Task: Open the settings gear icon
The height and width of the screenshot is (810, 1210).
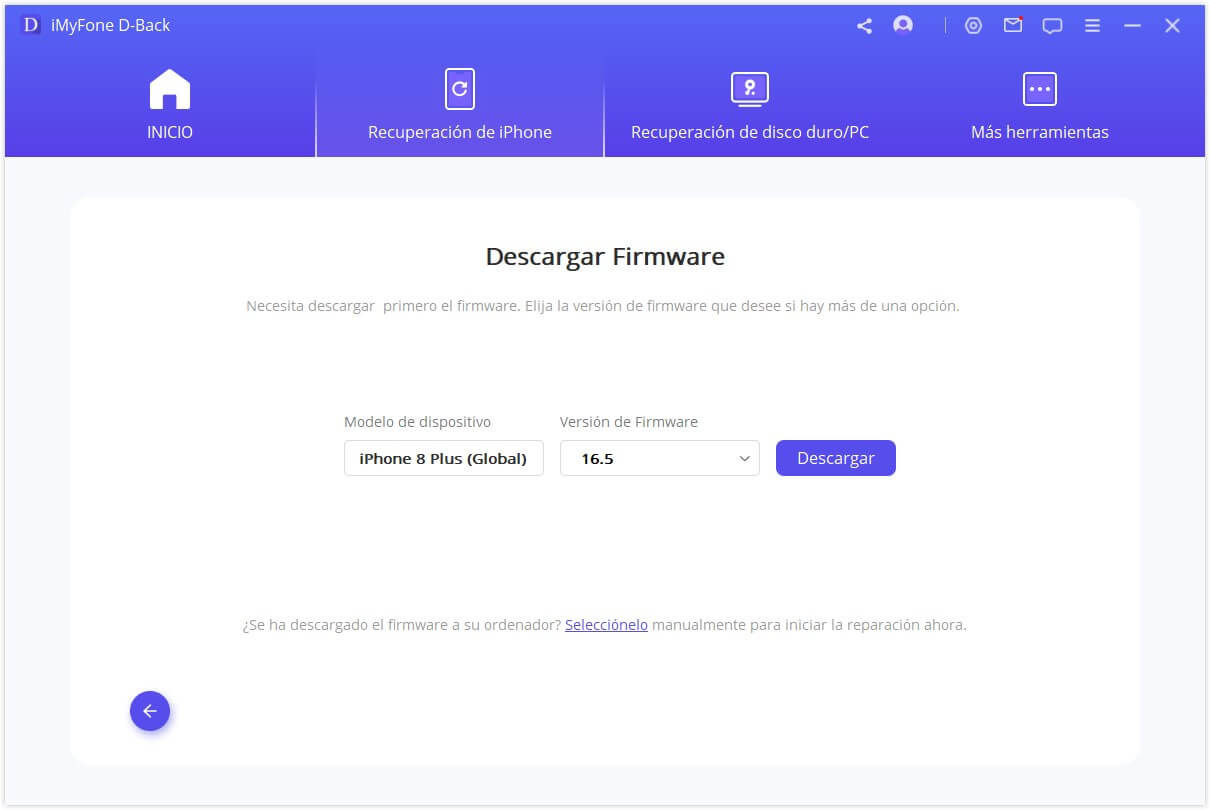Action: tap(974, 25)
